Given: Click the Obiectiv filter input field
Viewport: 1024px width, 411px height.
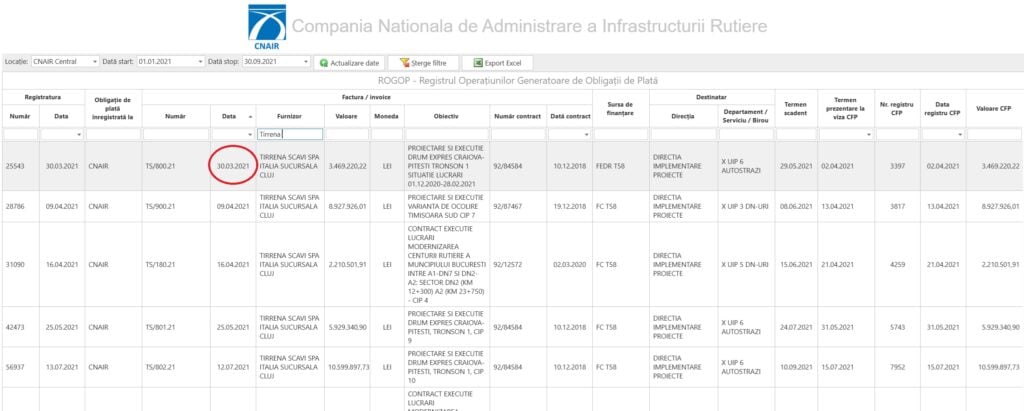Looking at the screenshot, I should tap(446, 133).
